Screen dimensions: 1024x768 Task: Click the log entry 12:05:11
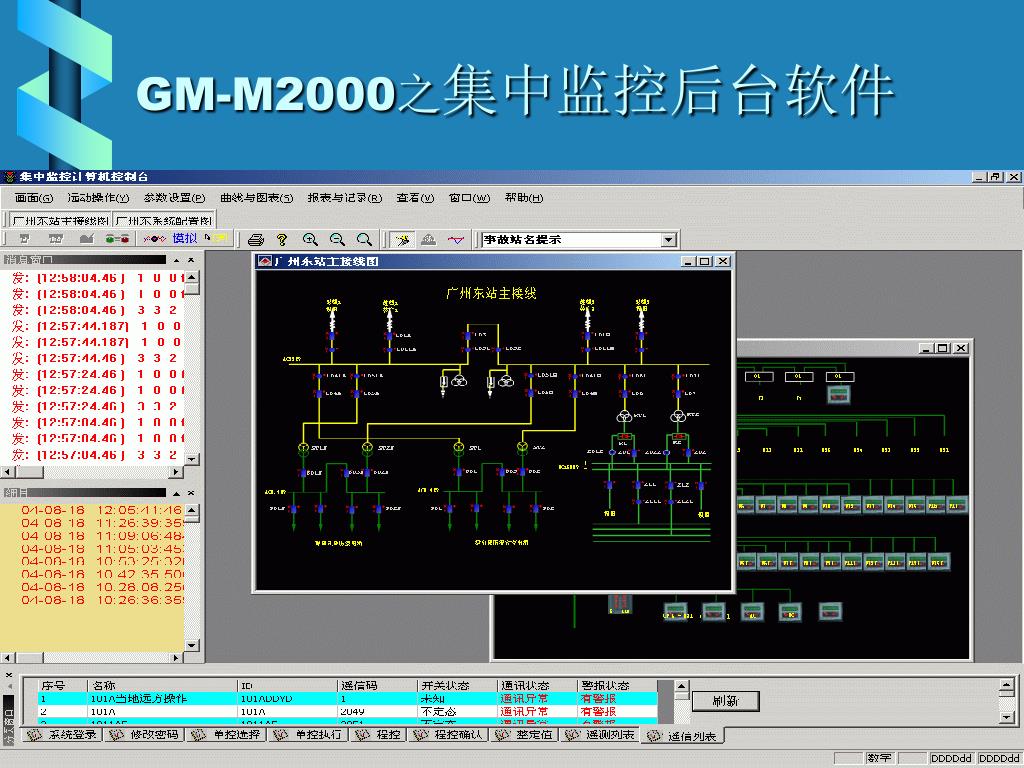tap(101, 510)
